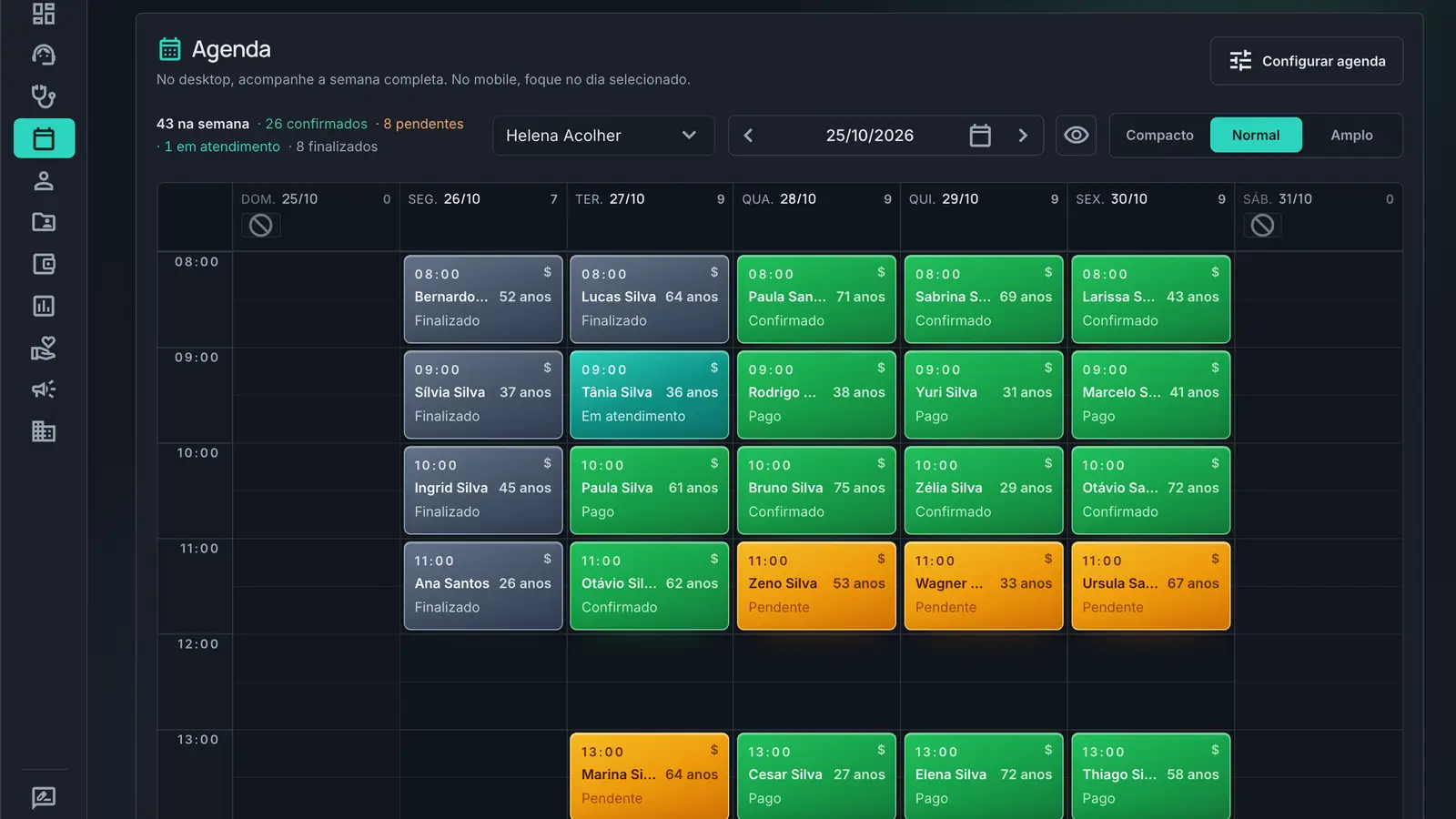Open the support headset icon in sidebar

tap(44, 55)
